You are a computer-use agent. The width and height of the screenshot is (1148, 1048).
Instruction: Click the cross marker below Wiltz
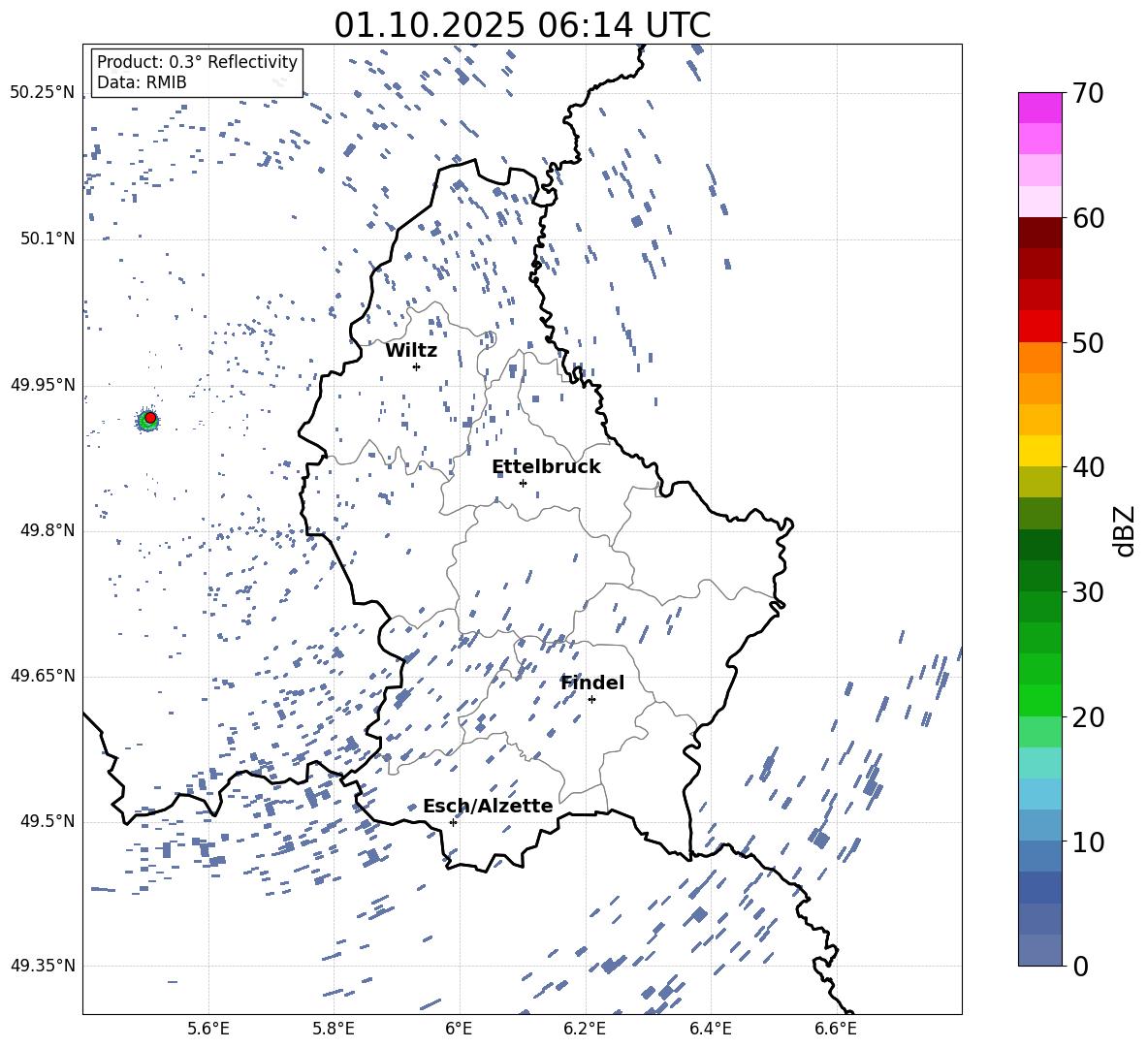coord(416,366)
